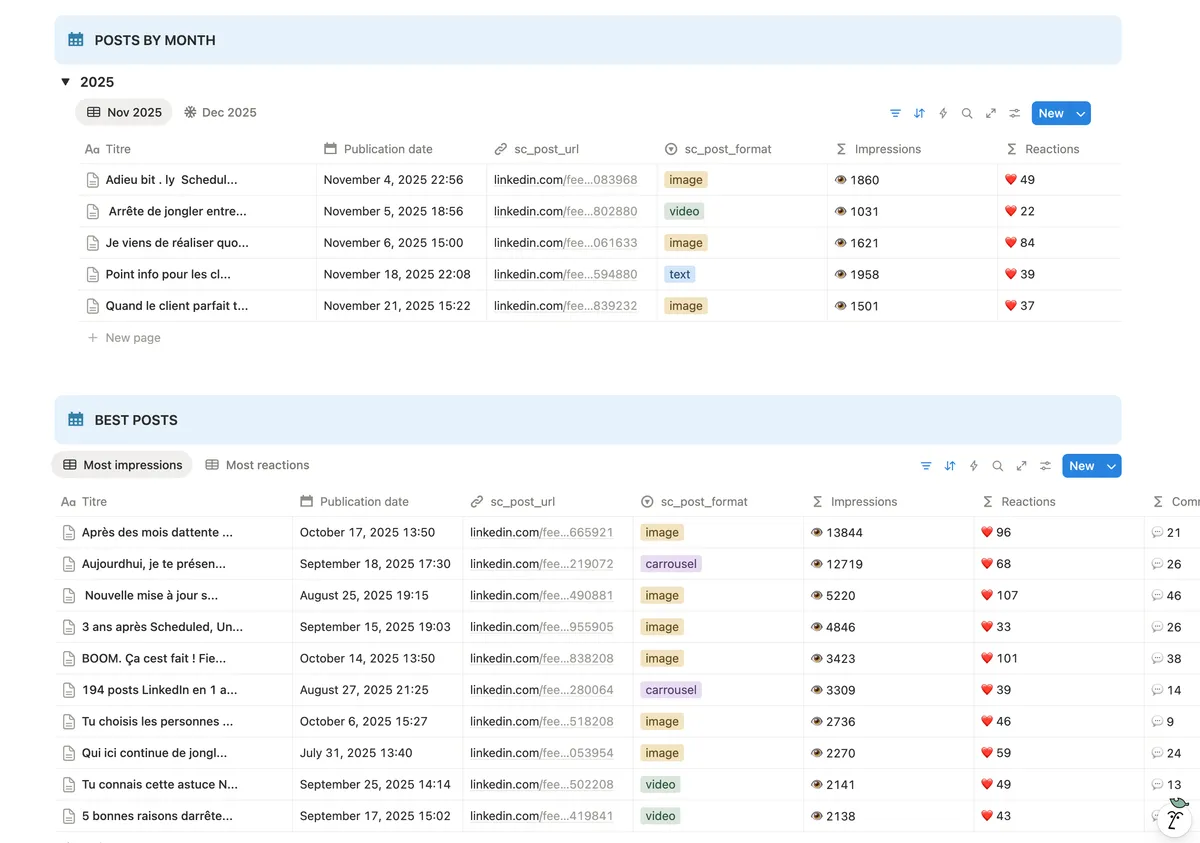This screenshot has width=1200, height=843.
Task: Open automations lightning icon in Posts by Month
Action: (x=943, y=114)
